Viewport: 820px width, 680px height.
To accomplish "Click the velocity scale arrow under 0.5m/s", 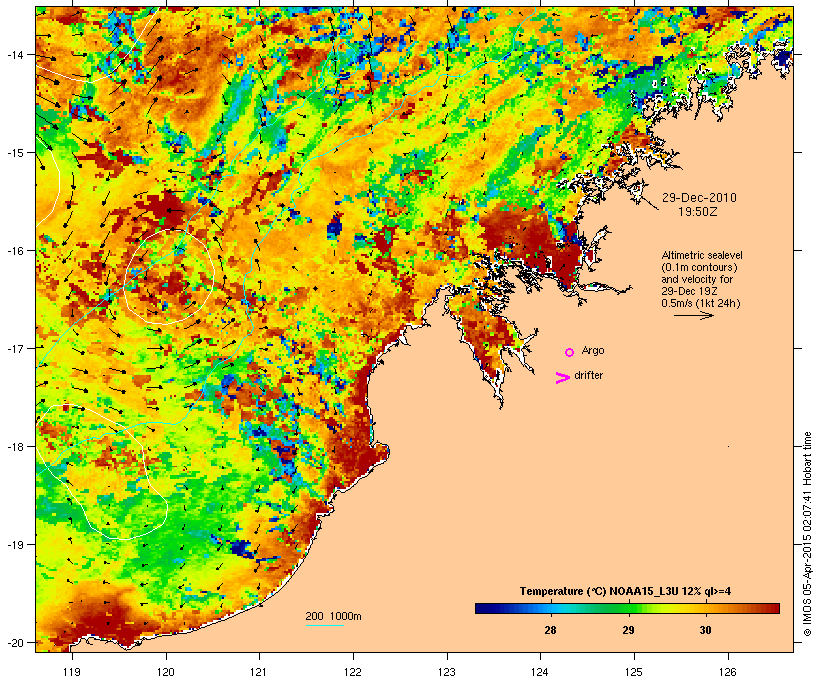I will [x=693, y=315].
